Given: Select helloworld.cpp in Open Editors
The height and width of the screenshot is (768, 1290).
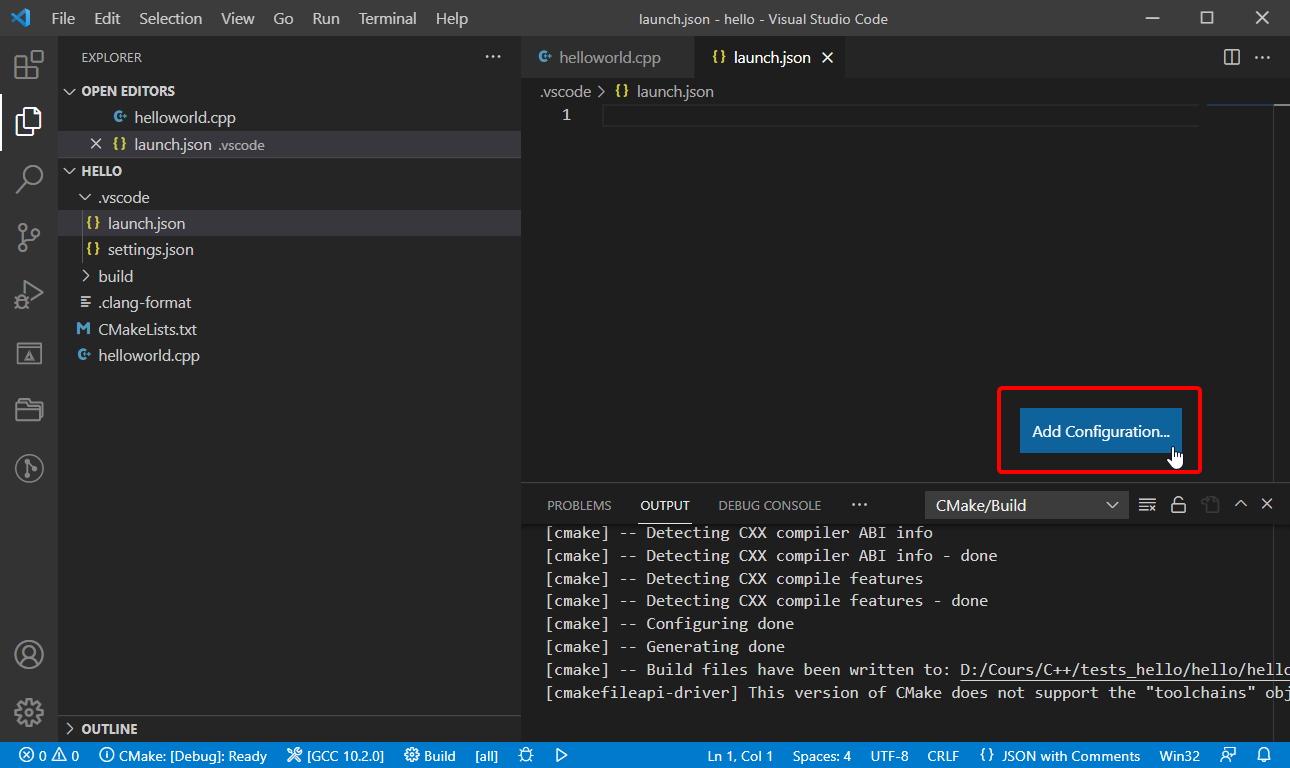Looking at the screenshot, I should pyautogui.click(x=290, y=118).
